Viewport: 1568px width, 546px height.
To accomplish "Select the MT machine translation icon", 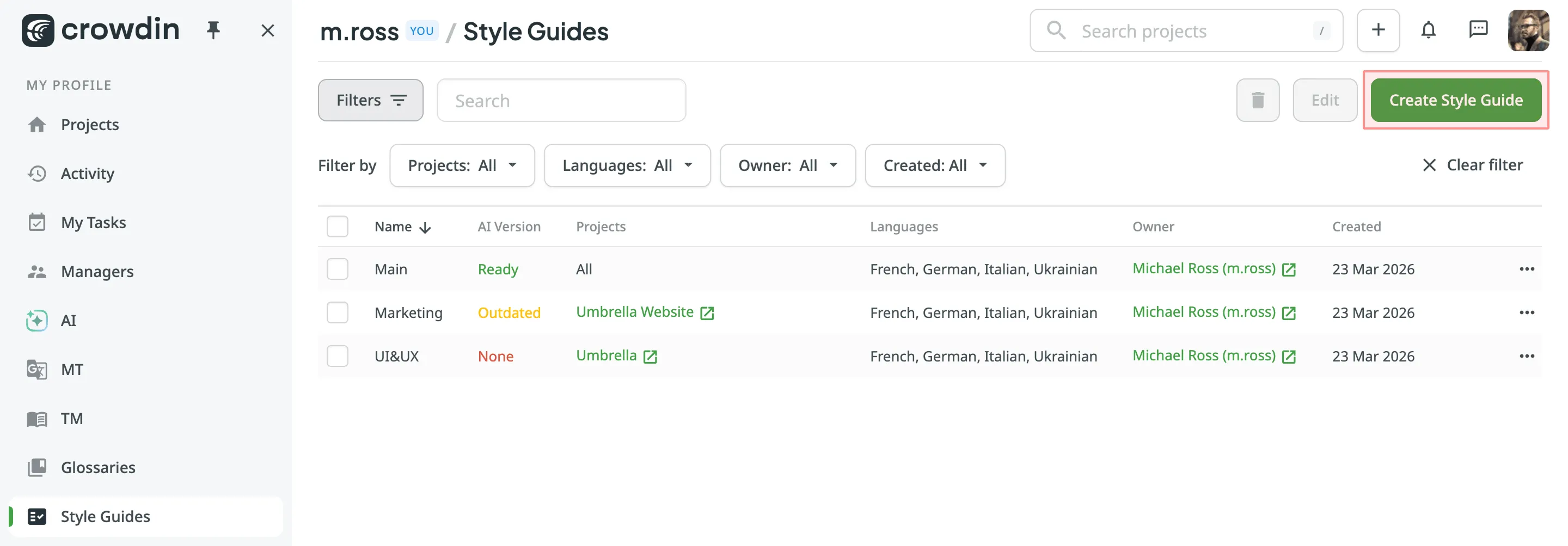I will coord(71,369).
